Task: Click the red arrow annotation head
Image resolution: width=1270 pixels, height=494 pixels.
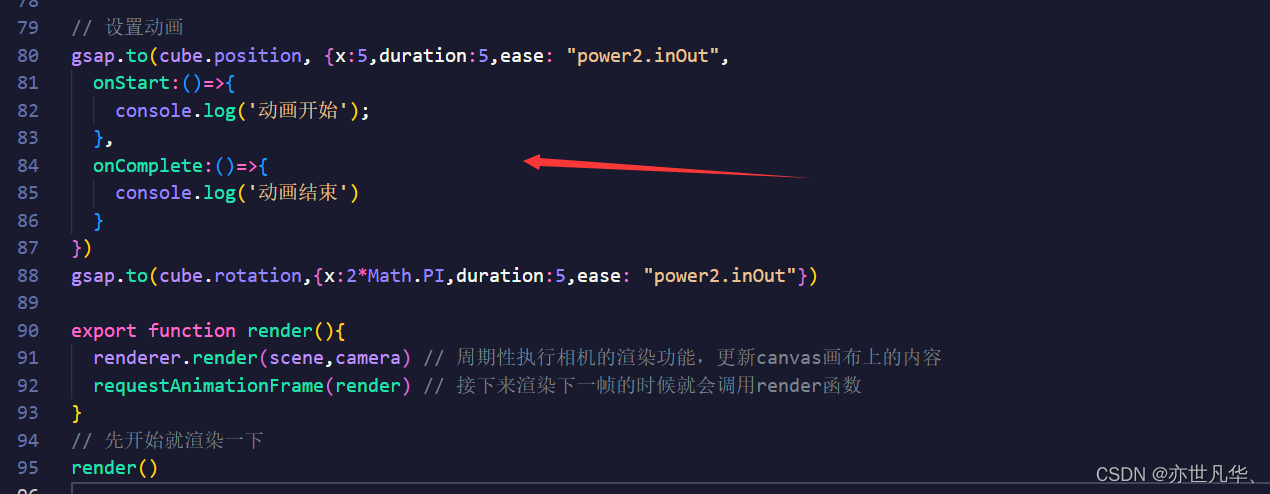Action: pyautogui.click(x=535, y=161)
